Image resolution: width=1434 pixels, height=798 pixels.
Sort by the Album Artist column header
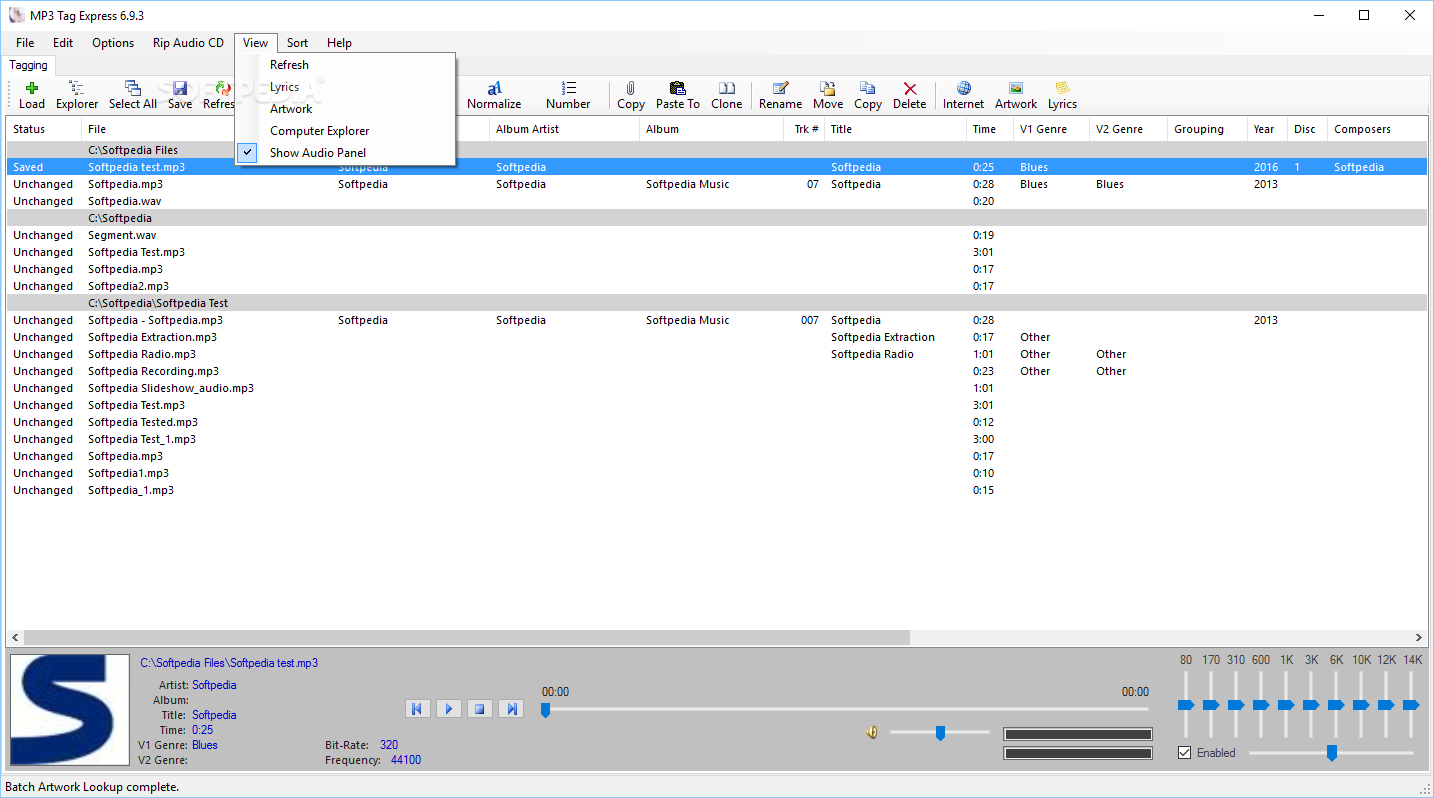click(x=565, y=129)
